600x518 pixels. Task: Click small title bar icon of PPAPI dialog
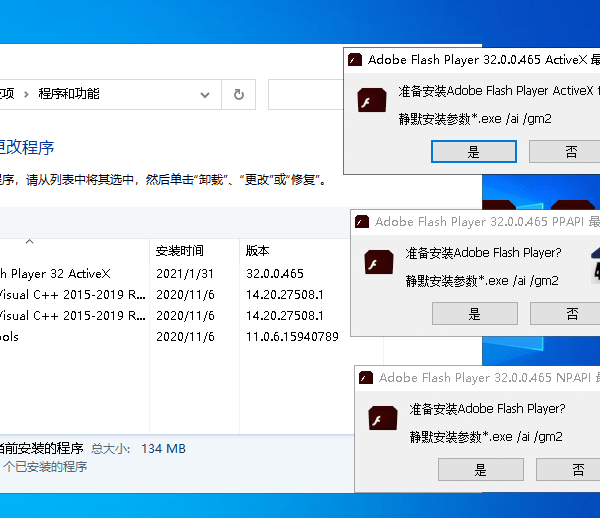(362, 222)
